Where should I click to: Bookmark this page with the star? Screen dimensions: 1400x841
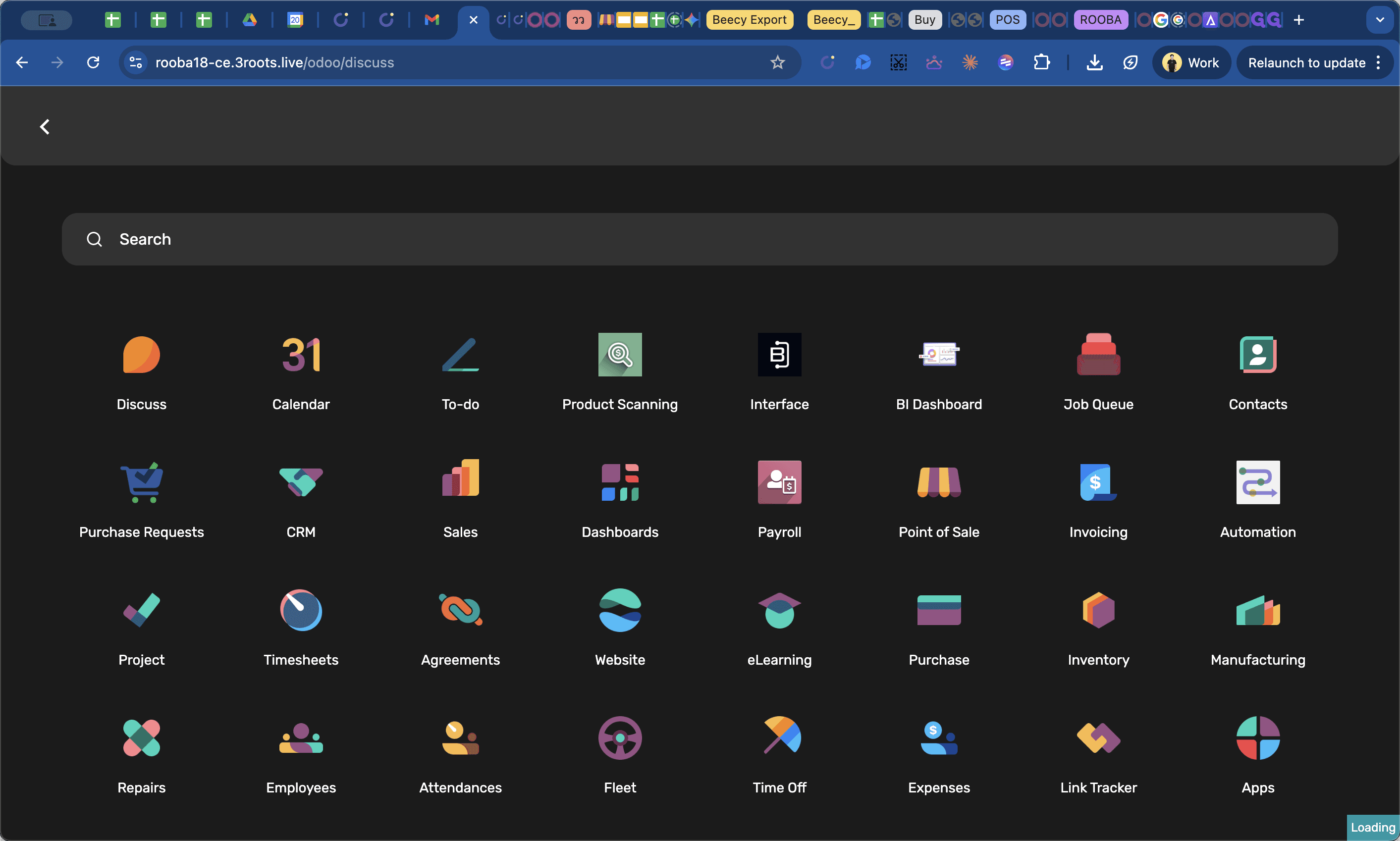777,62
